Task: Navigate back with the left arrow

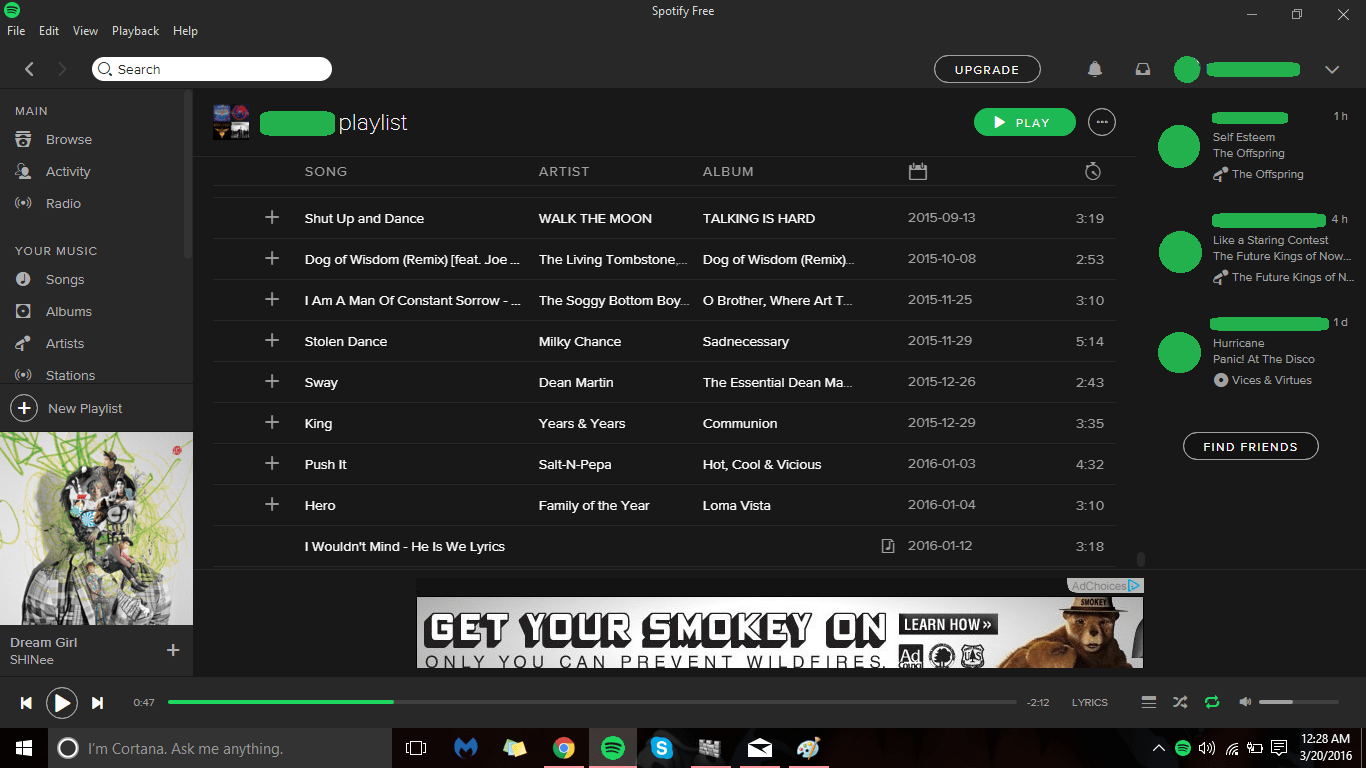Action: click(29, 69)
